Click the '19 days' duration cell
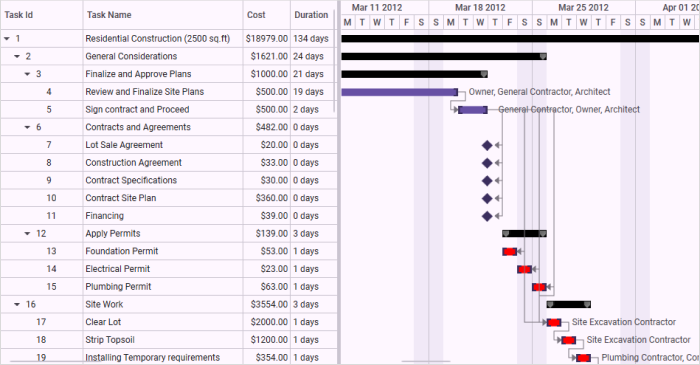Image resolution: width=700 pixels, height=365 pixels. tap(313, 92)
